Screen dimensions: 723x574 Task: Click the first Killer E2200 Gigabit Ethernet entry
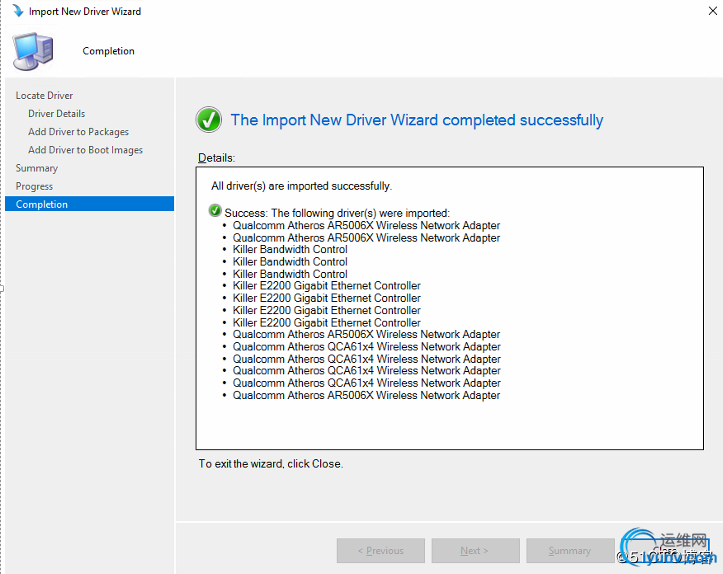tap(326, 286)
